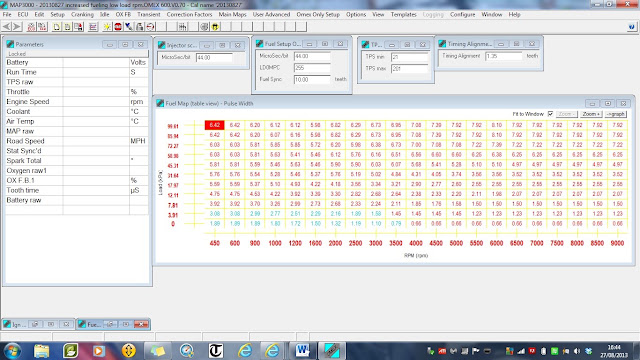Click the Timing Alignment teeth field
640x360 pixels.
point(504,56)
